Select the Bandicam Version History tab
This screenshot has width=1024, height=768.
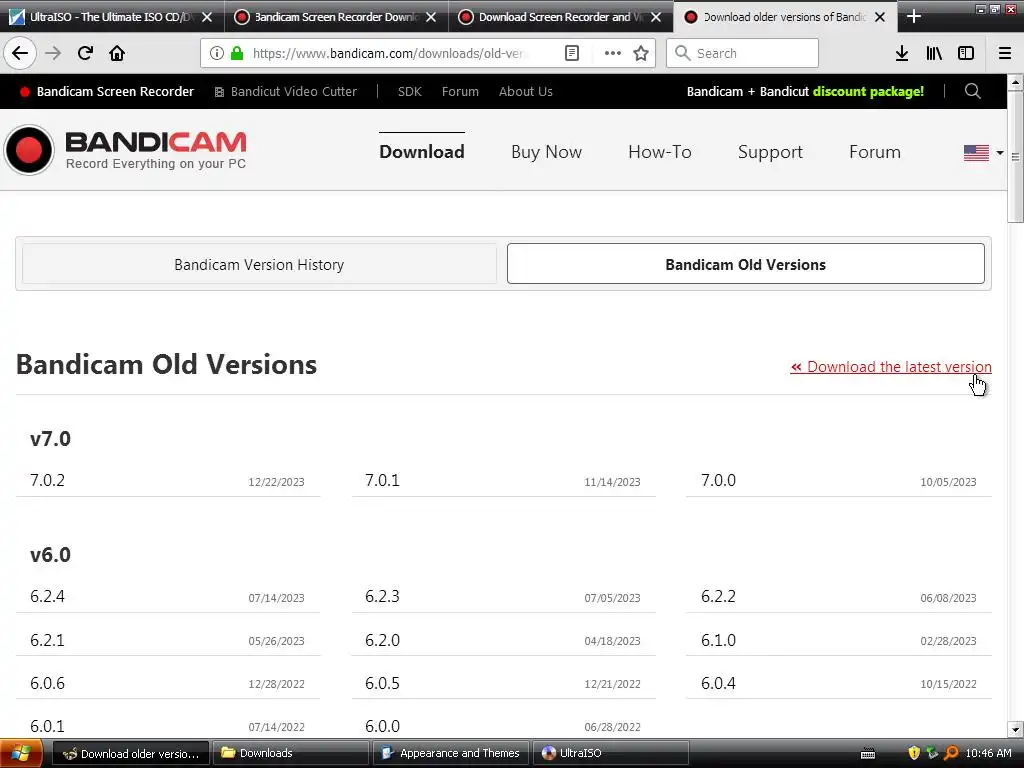[259, 264]
